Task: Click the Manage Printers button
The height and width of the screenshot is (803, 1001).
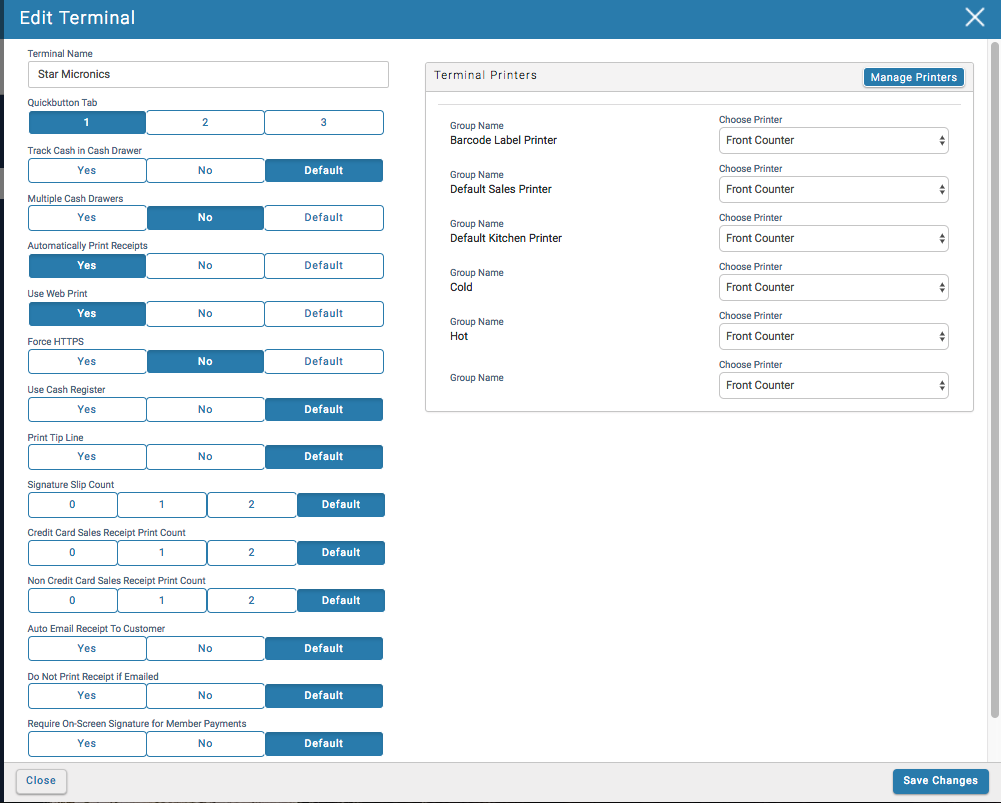Action: pyautogui.click(x=913, y=77)
